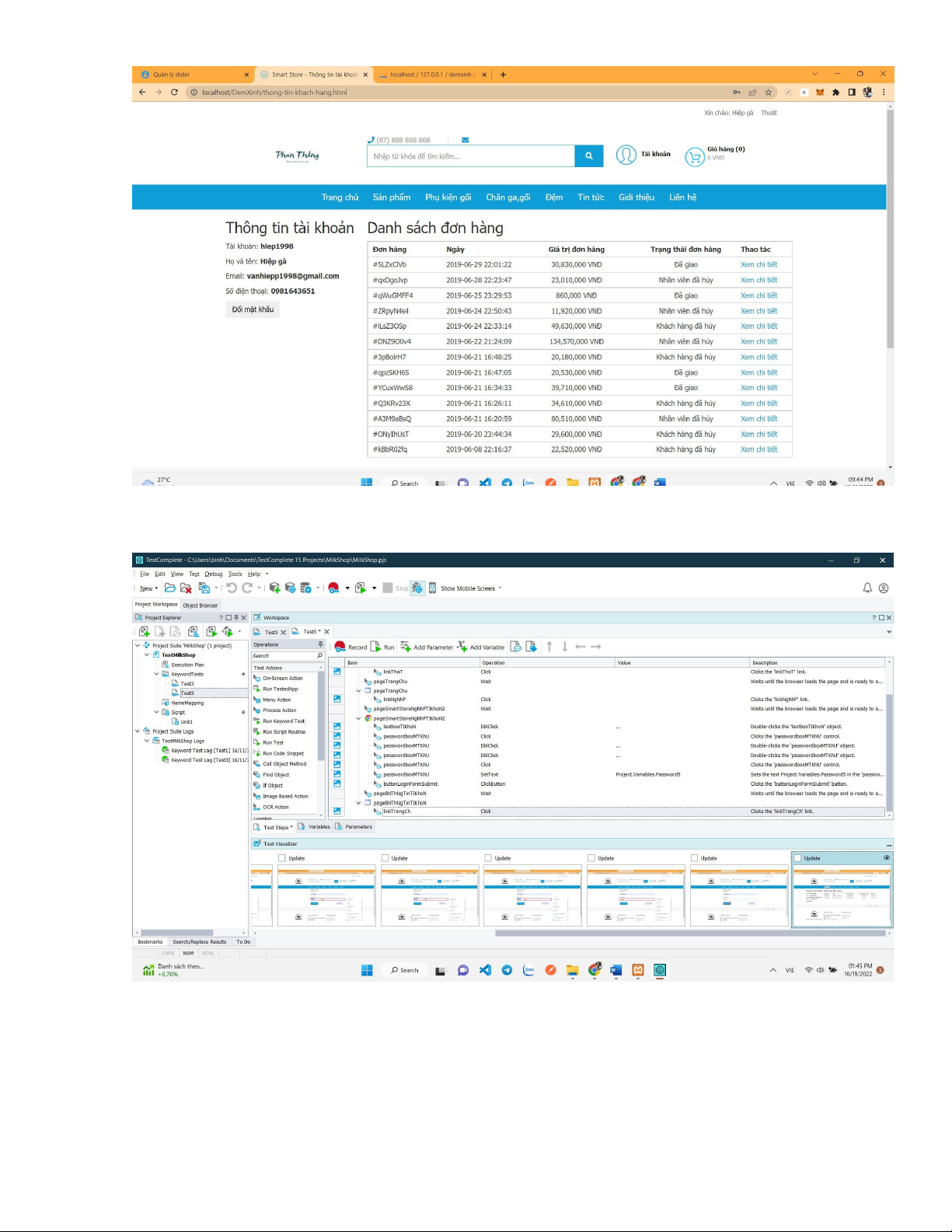Click the blue search button in the store

click(x=588, y=156)
